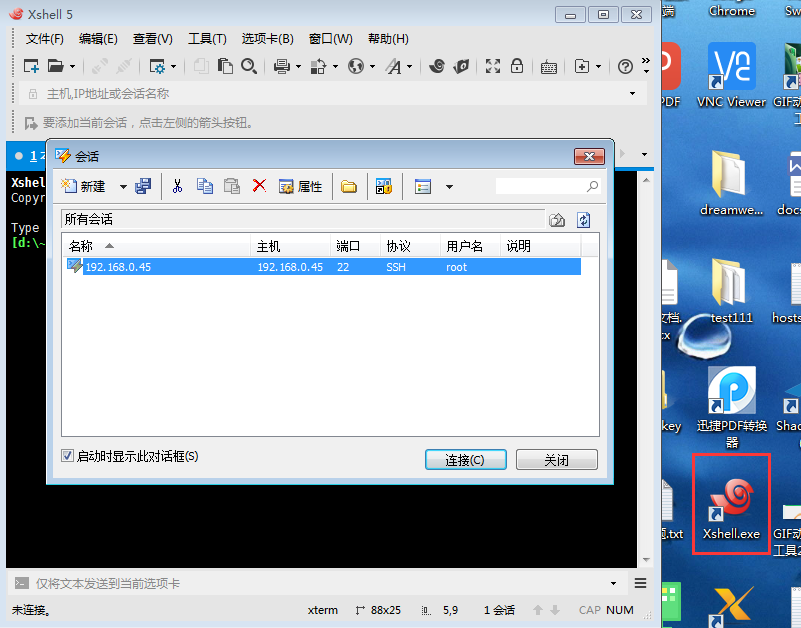
Task: Click the create shortcut icon in session dialog
Action: tap(384, 187)
